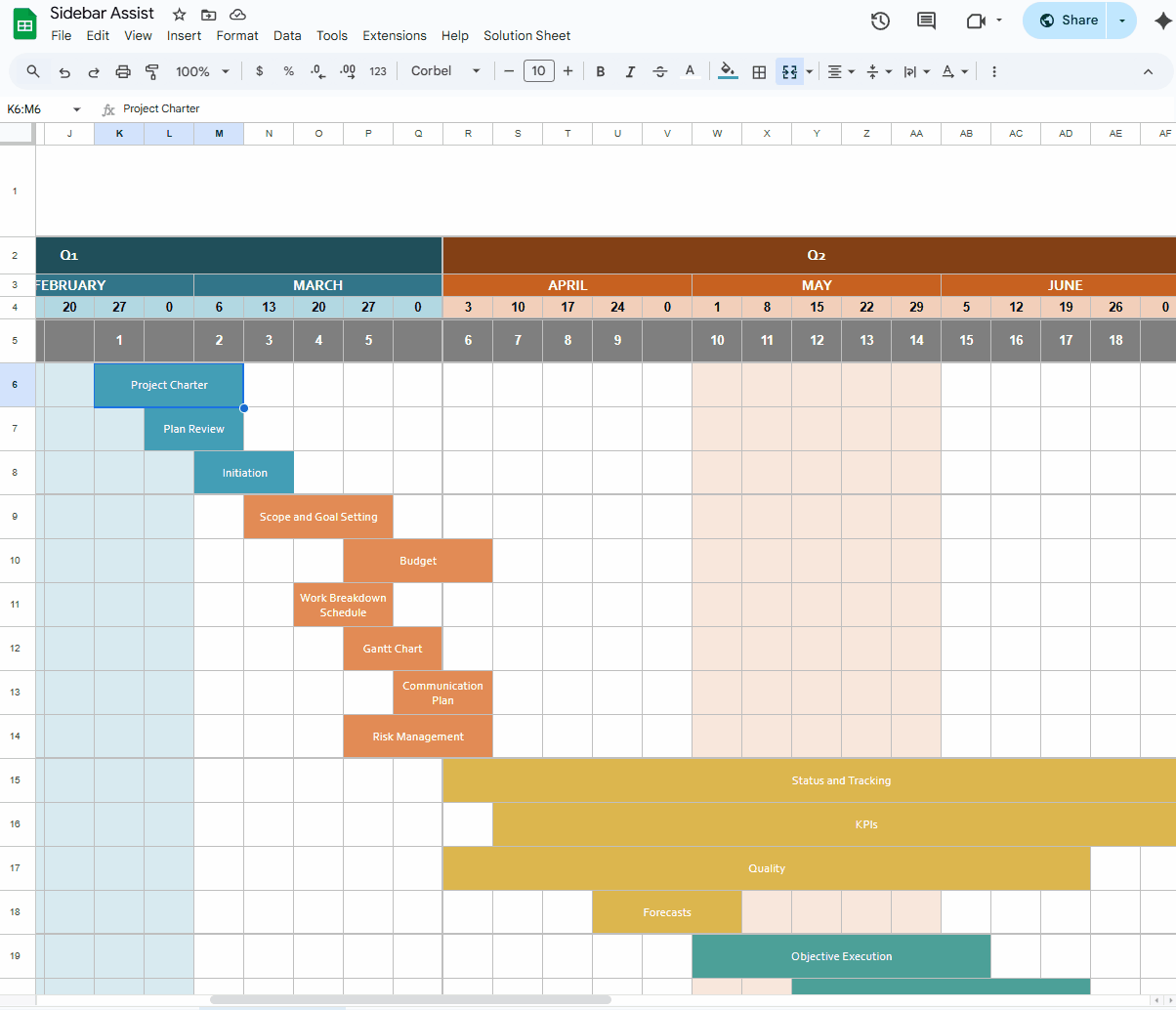Click the Share button

(x=1068, y=21)
